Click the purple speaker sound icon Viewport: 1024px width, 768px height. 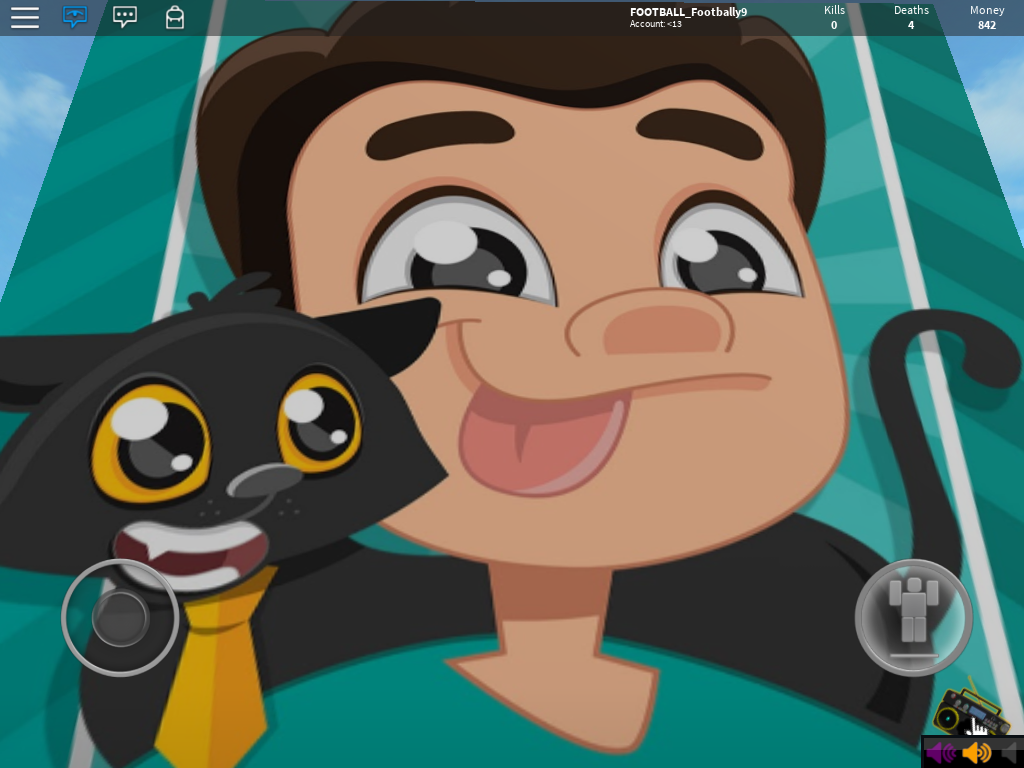coord(941,752)
